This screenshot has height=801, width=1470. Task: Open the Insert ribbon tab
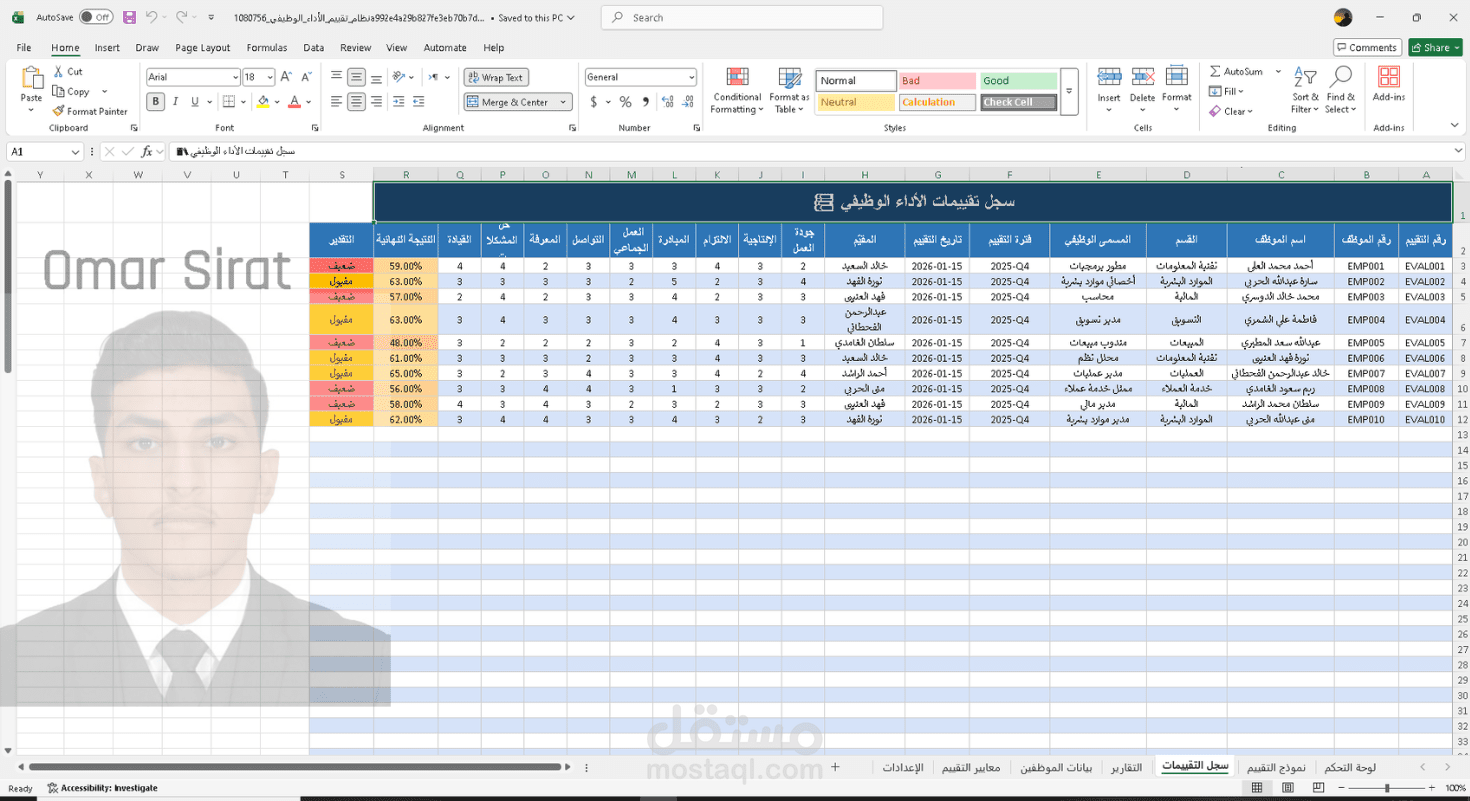click(x=107, y=47)
